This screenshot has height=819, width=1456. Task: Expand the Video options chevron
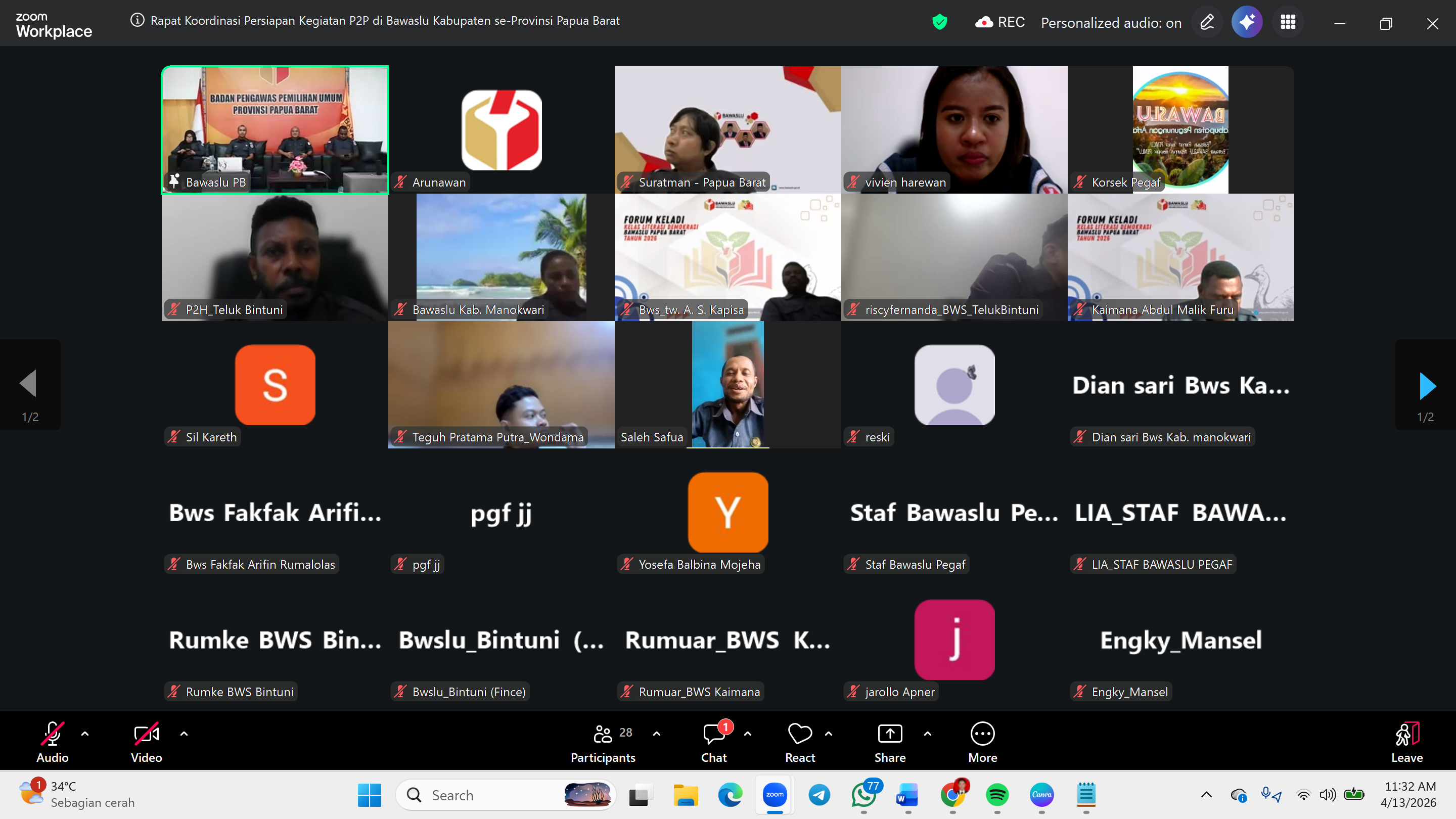(184, 734)
